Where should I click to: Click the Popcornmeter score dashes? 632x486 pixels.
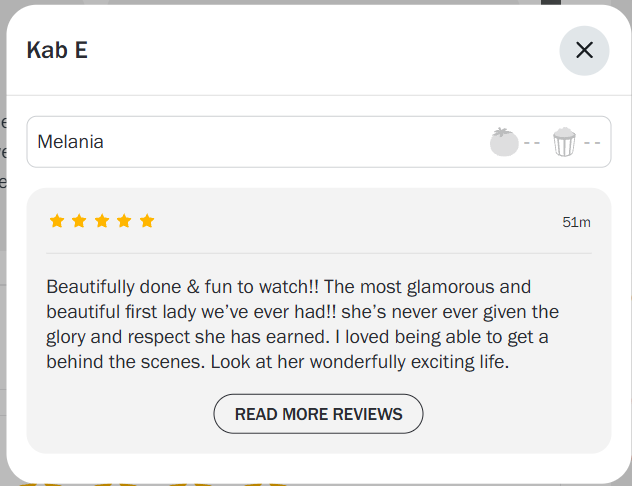pos(593,142)
